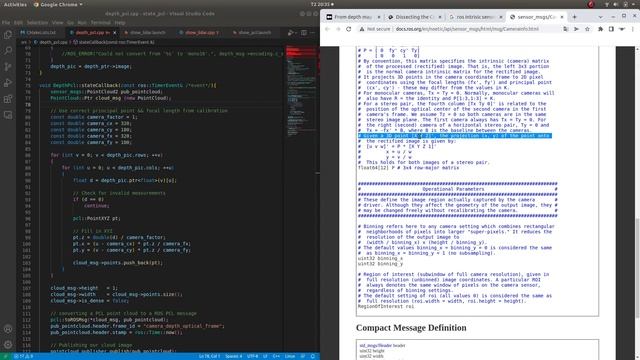Click the feedback icon in VS Code status bar
Screen dimensions: 640x360
click(x=303, y=356)
